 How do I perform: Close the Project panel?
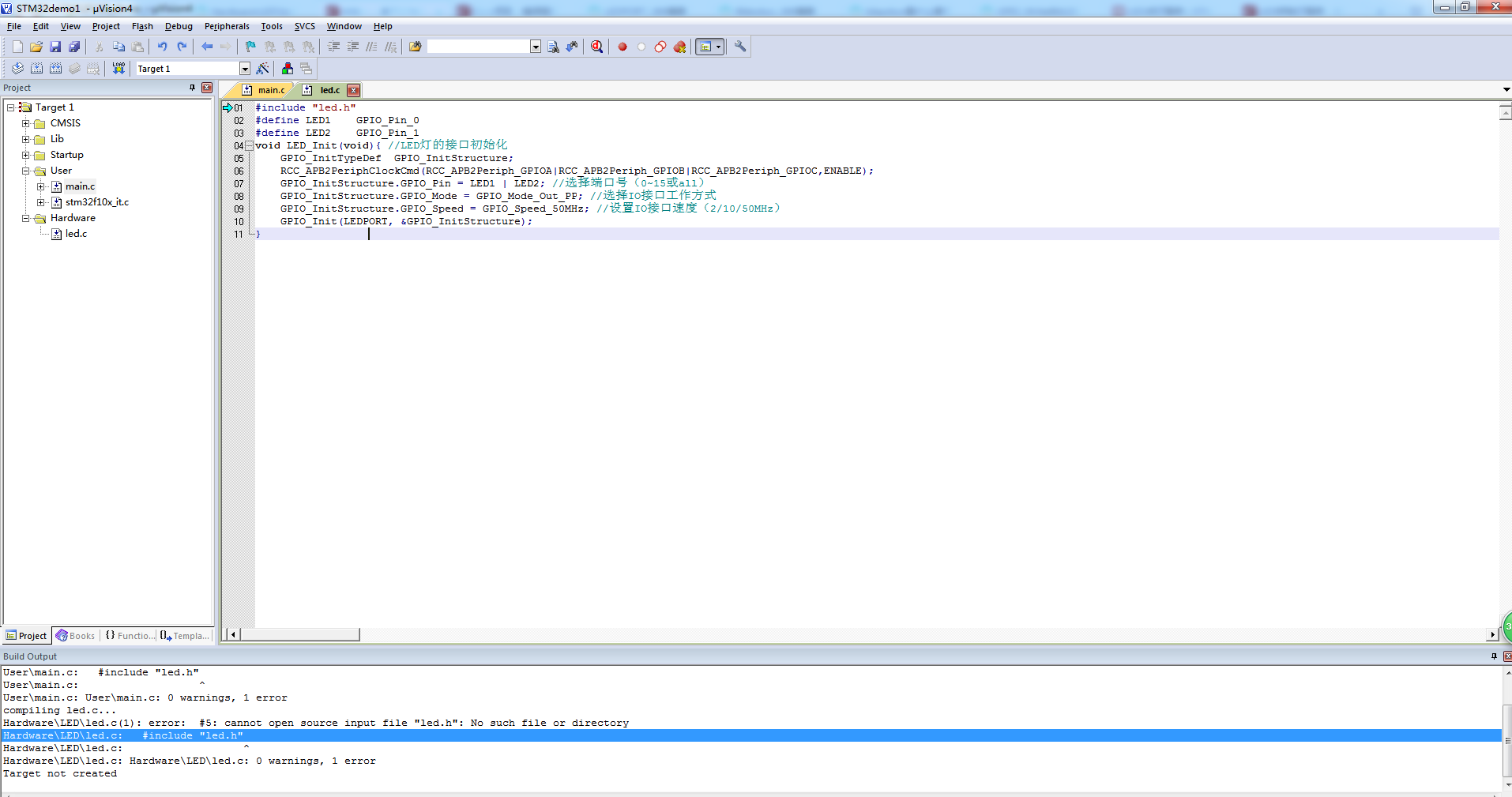point(207,88)
